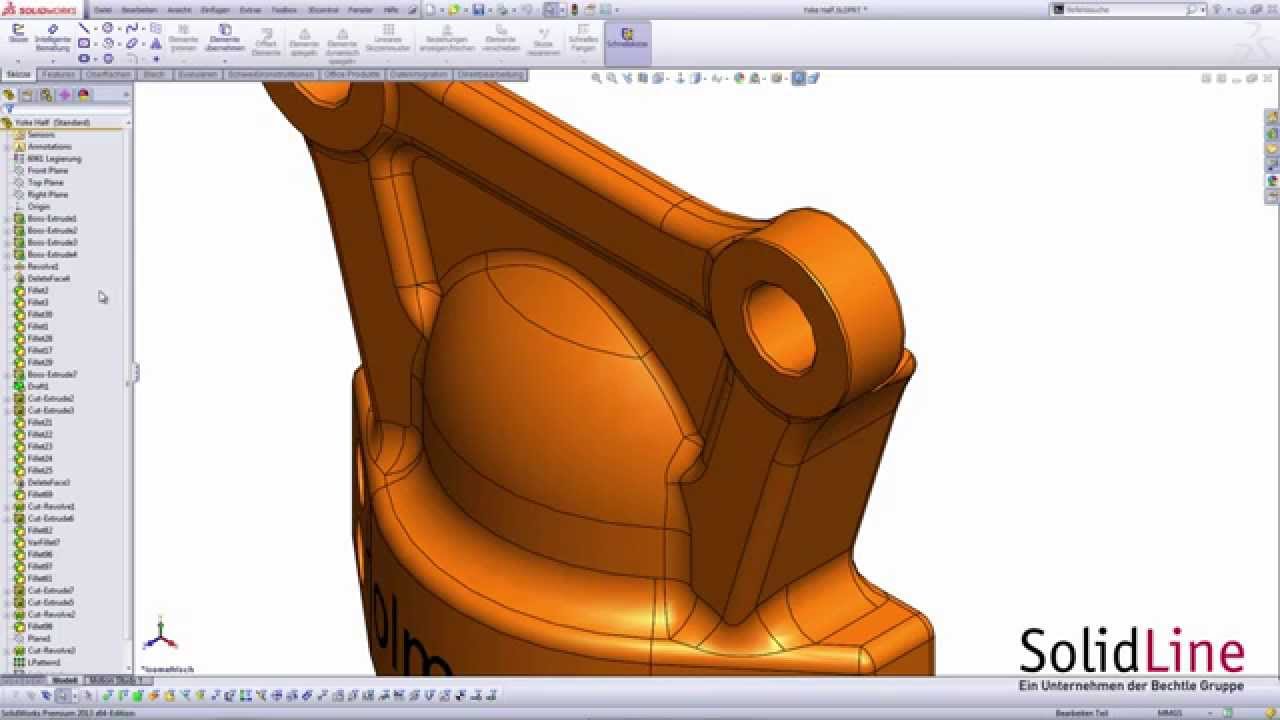Expand the Revolve1 feature
This screenshot has height=720, width=1280.
tap(7, 266)
